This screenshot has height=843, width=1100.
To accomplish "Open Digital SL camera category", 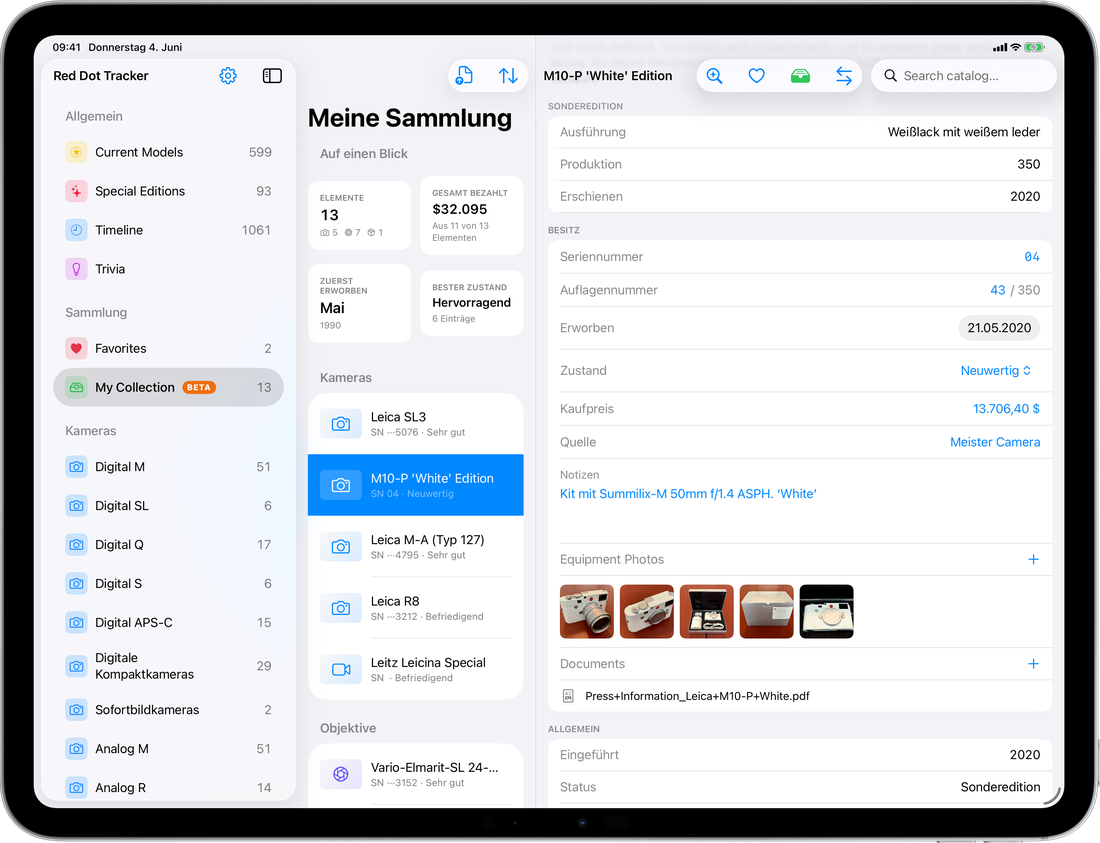I will pos(168,506).
